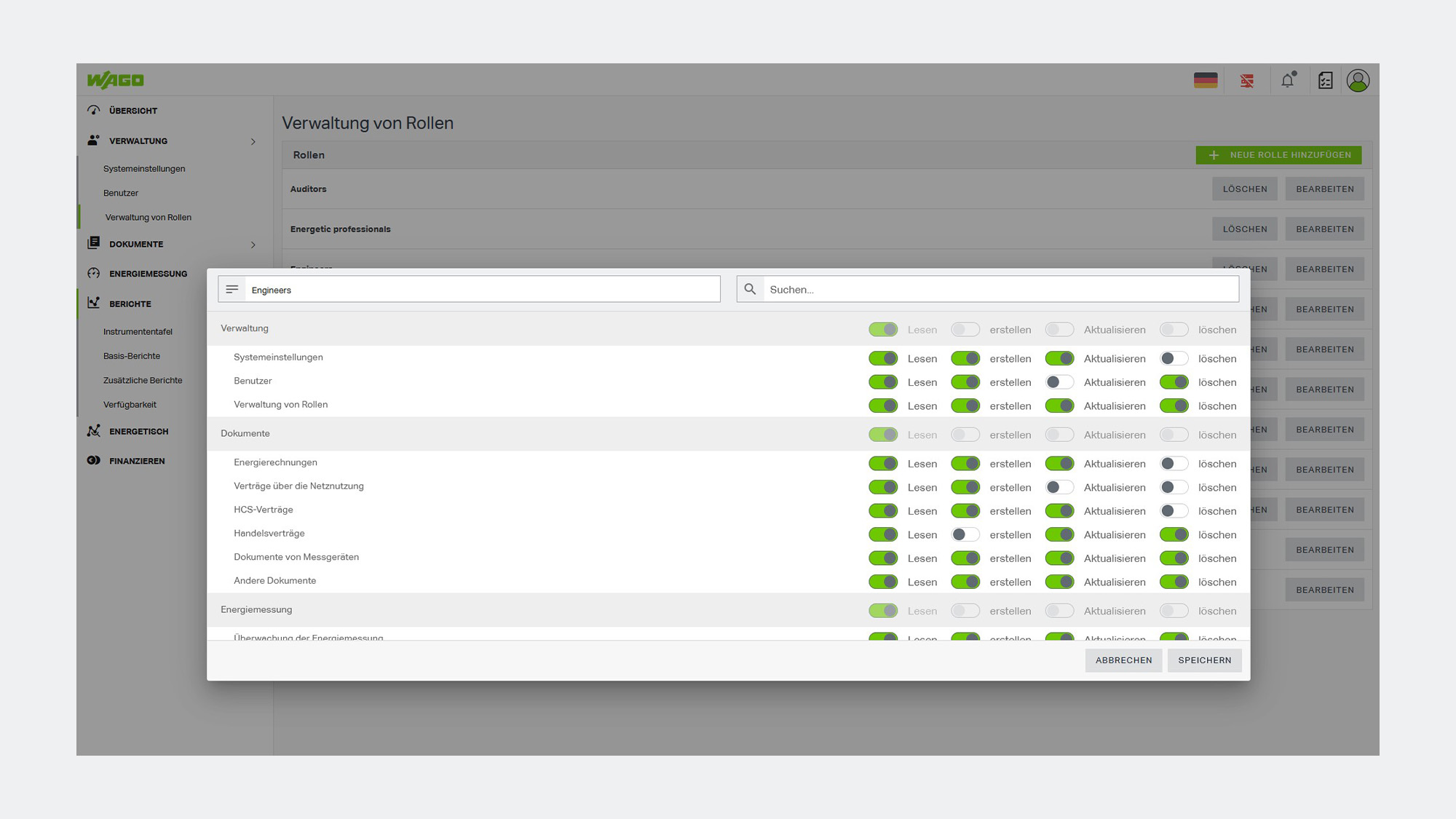Open Zusätzliche Berichte in sidebar
This screenshot has height=819, width=1456.
[x=143, y=380]
